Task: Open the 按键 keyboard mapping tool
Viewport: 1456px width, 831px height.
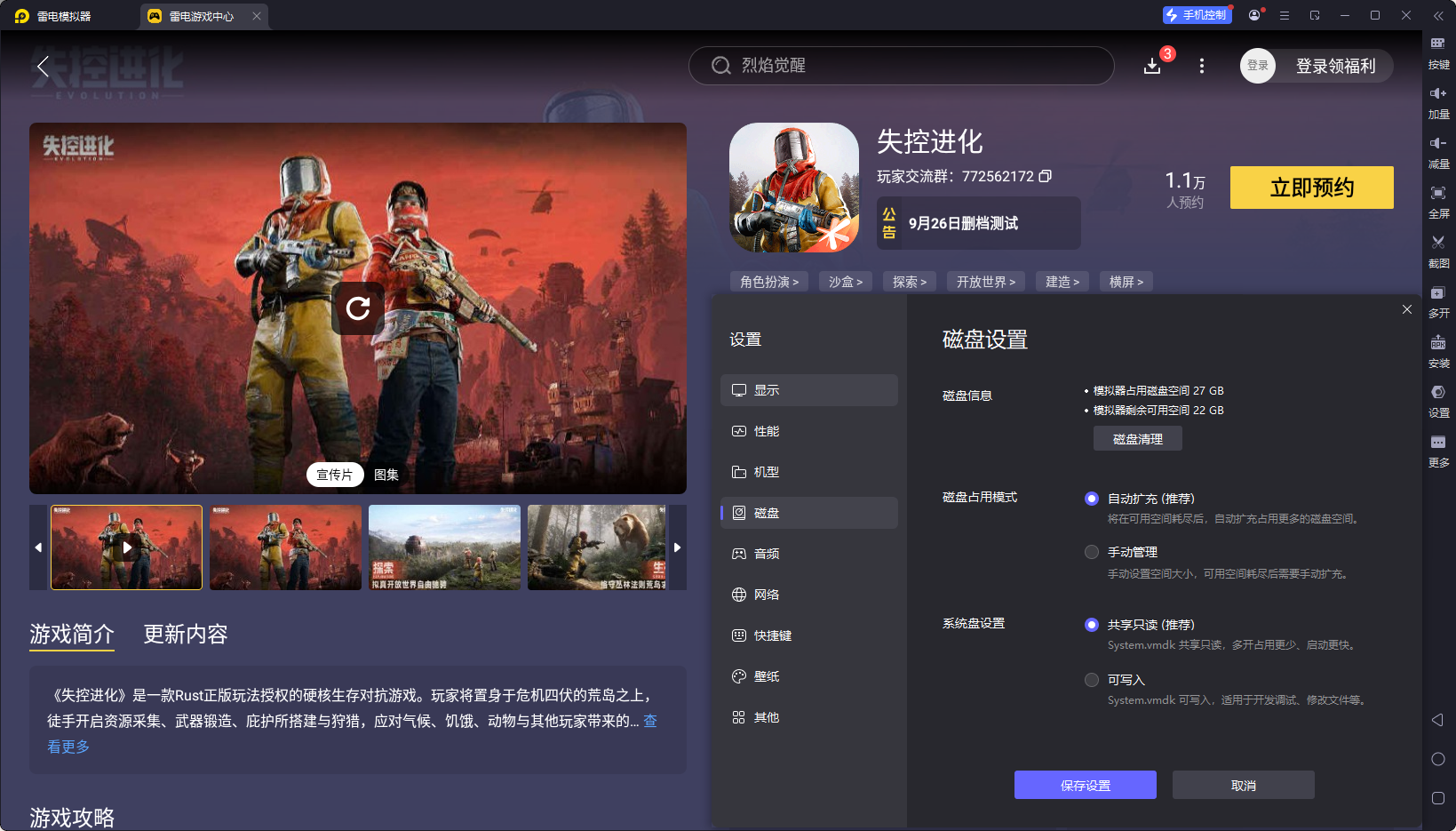Action: (x=1439, y=53)
